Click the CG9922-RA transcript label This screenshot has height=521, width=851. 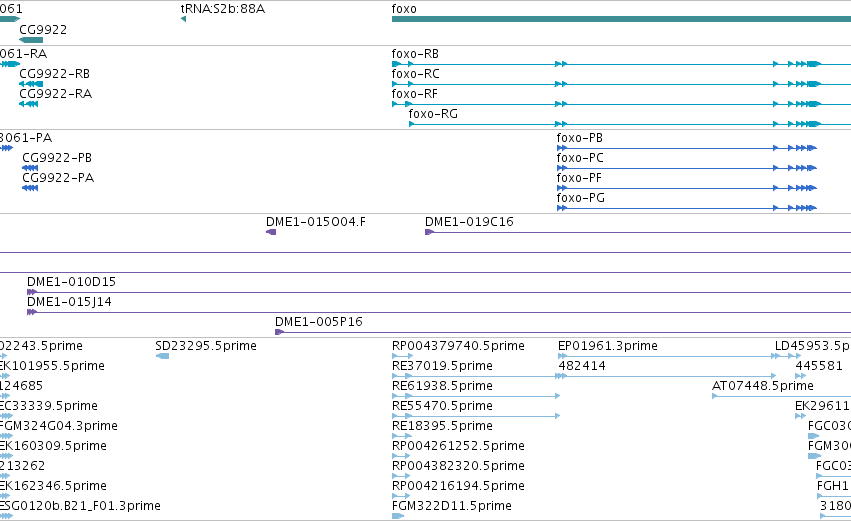[x=55, y=94]
